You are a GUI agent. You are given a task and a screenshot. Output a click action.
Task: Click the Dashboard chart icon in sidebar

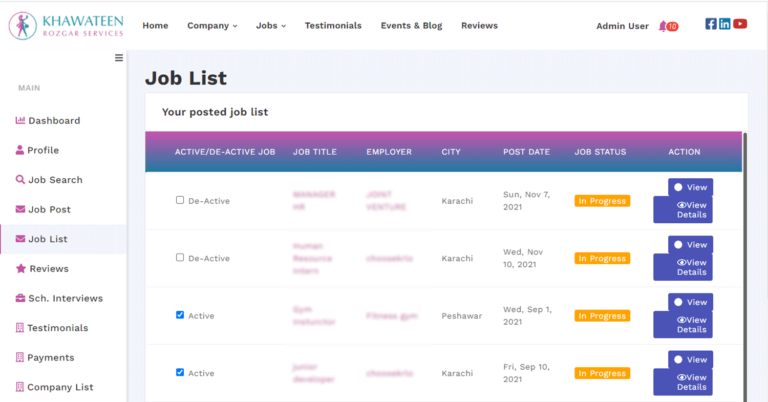[20, 121]
